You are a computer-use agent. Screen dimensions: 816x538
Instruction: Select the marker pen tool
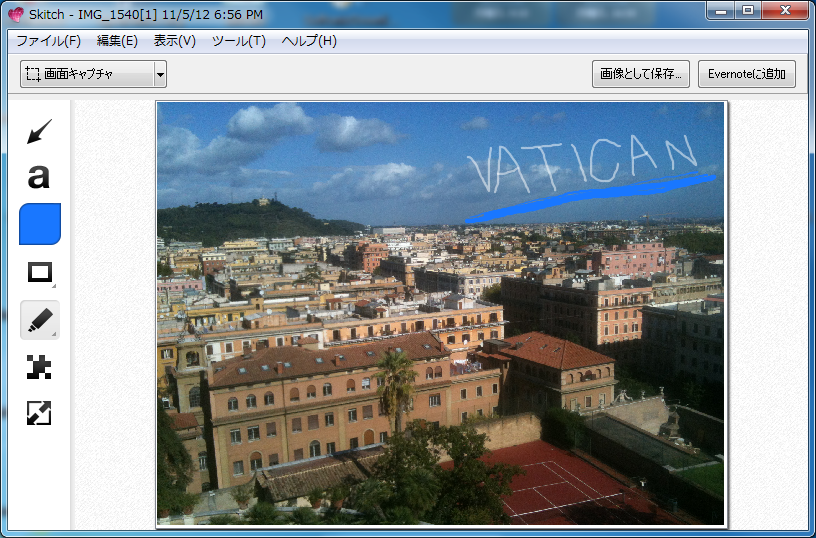[40, 320]
